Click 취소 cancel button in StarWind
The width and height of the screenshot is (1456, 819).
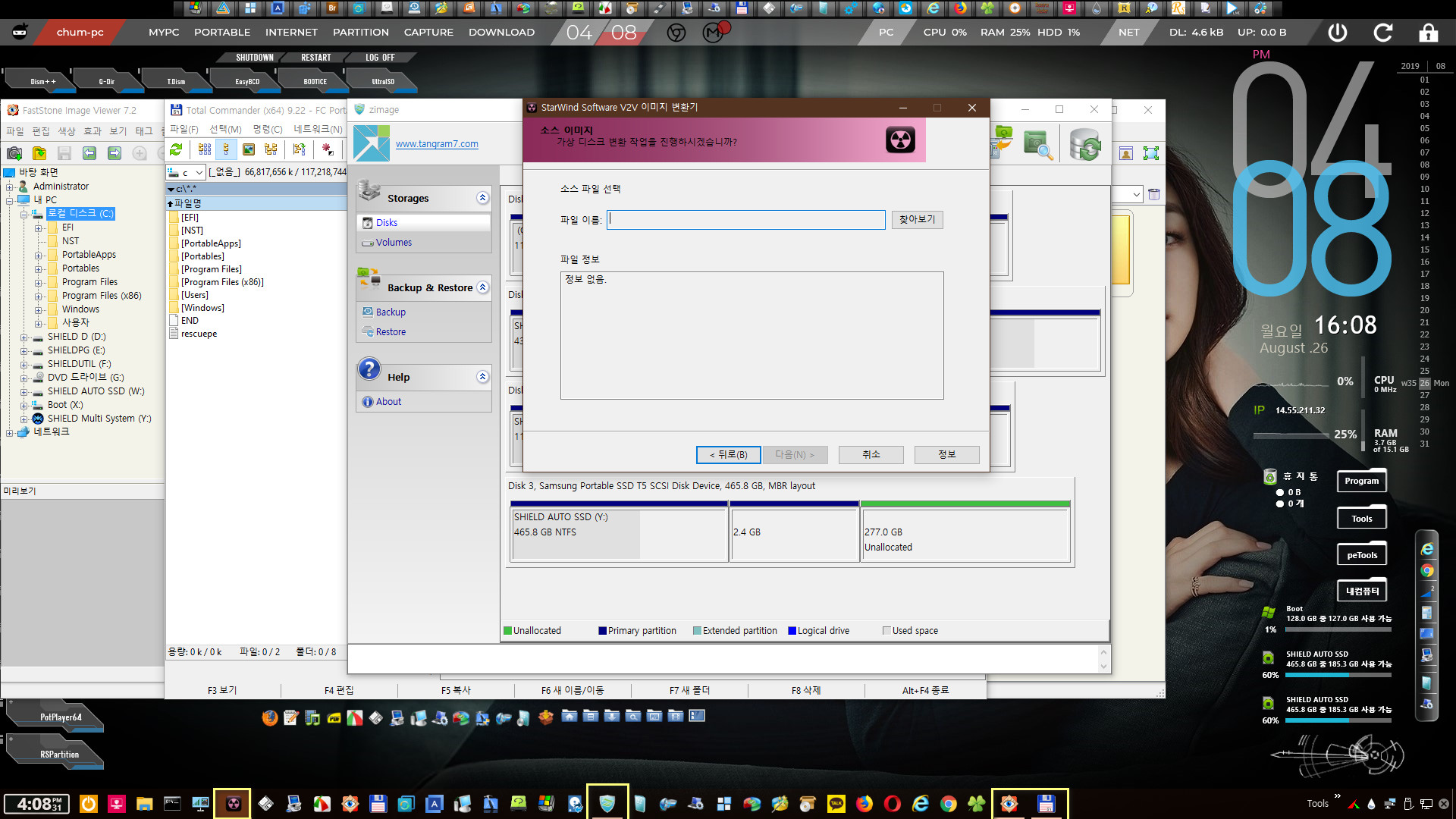point(871,455)
